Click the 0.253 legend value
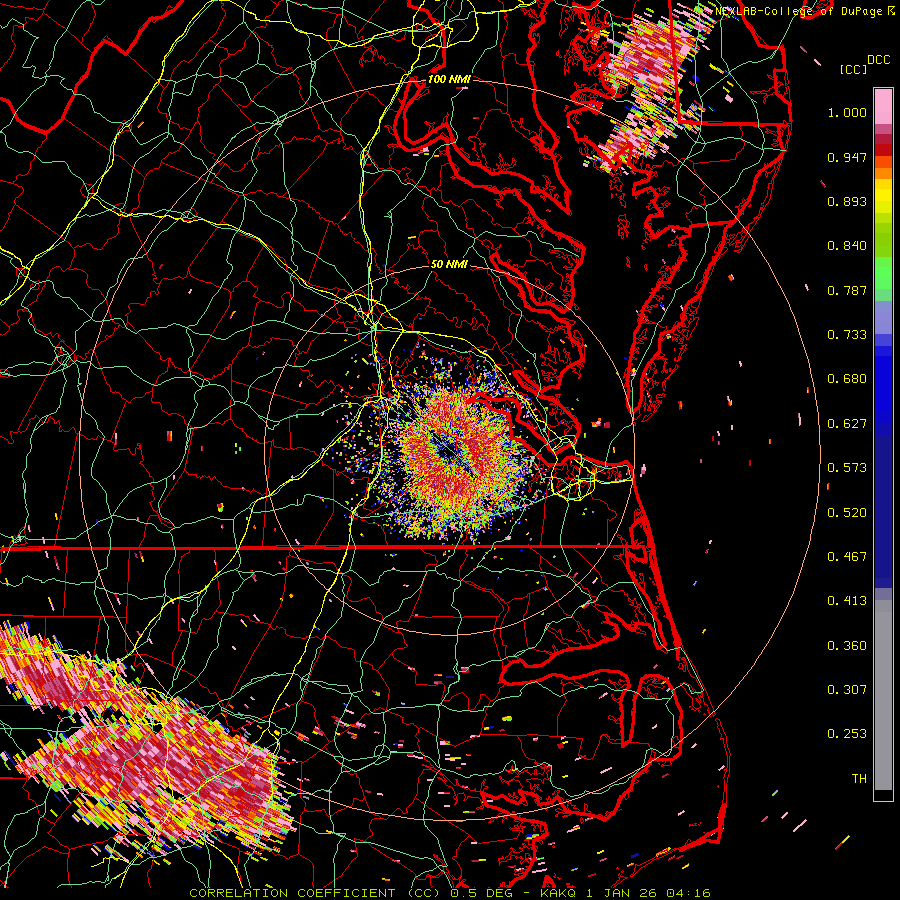The height and width of the screenshot is (900, 900). coord(847,734)
